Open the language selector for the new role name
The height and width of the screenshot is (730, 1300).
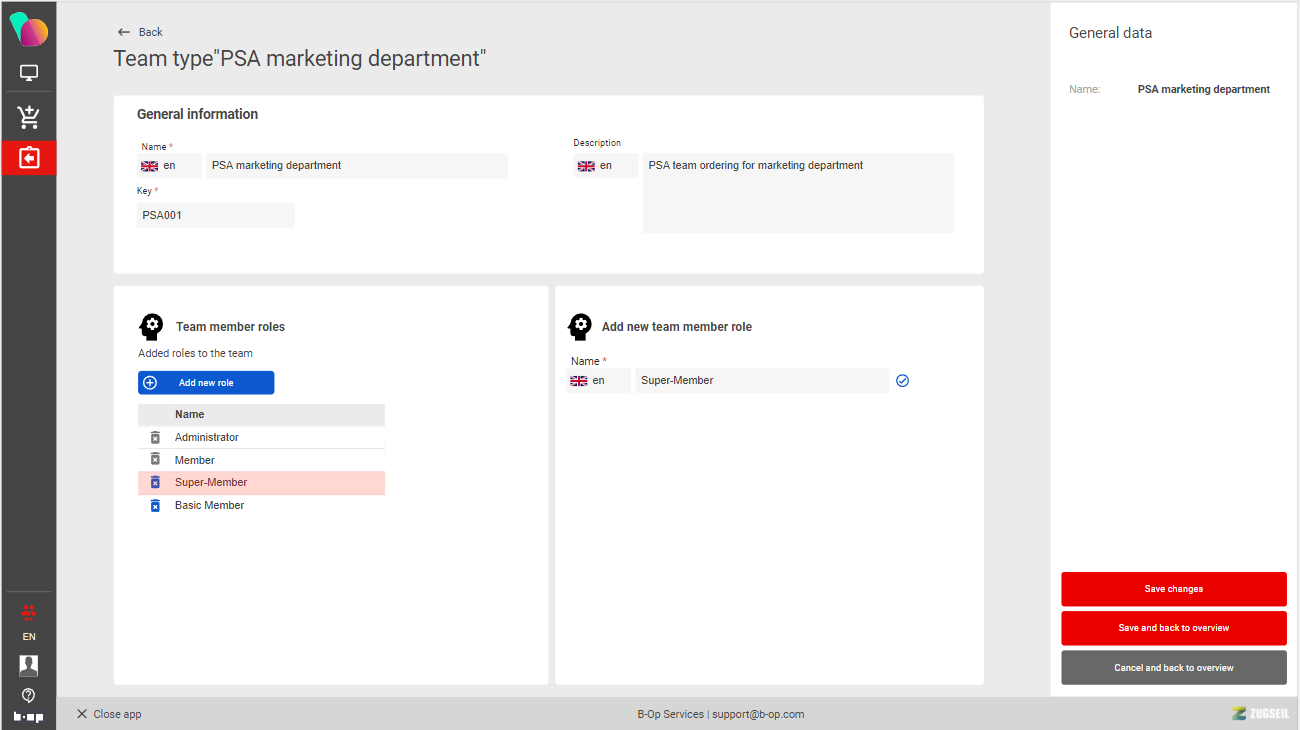point(598,381)
